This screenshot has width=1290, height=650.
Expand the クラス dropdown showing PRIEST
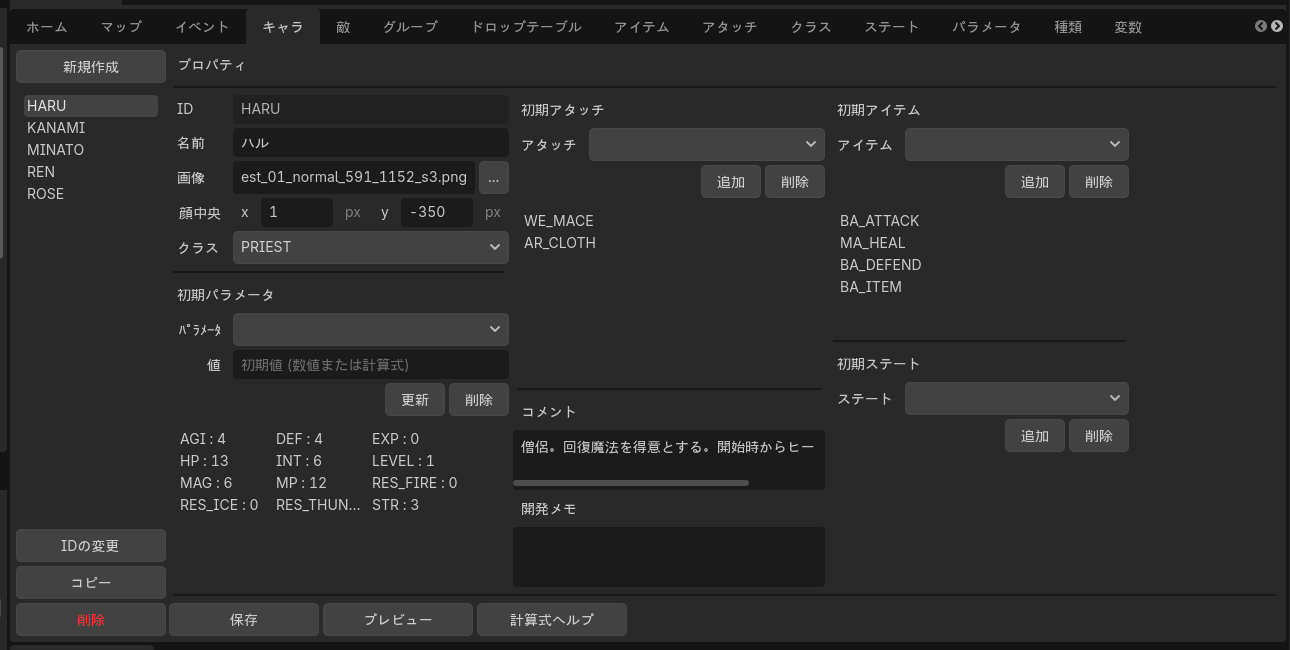point(371,247)
